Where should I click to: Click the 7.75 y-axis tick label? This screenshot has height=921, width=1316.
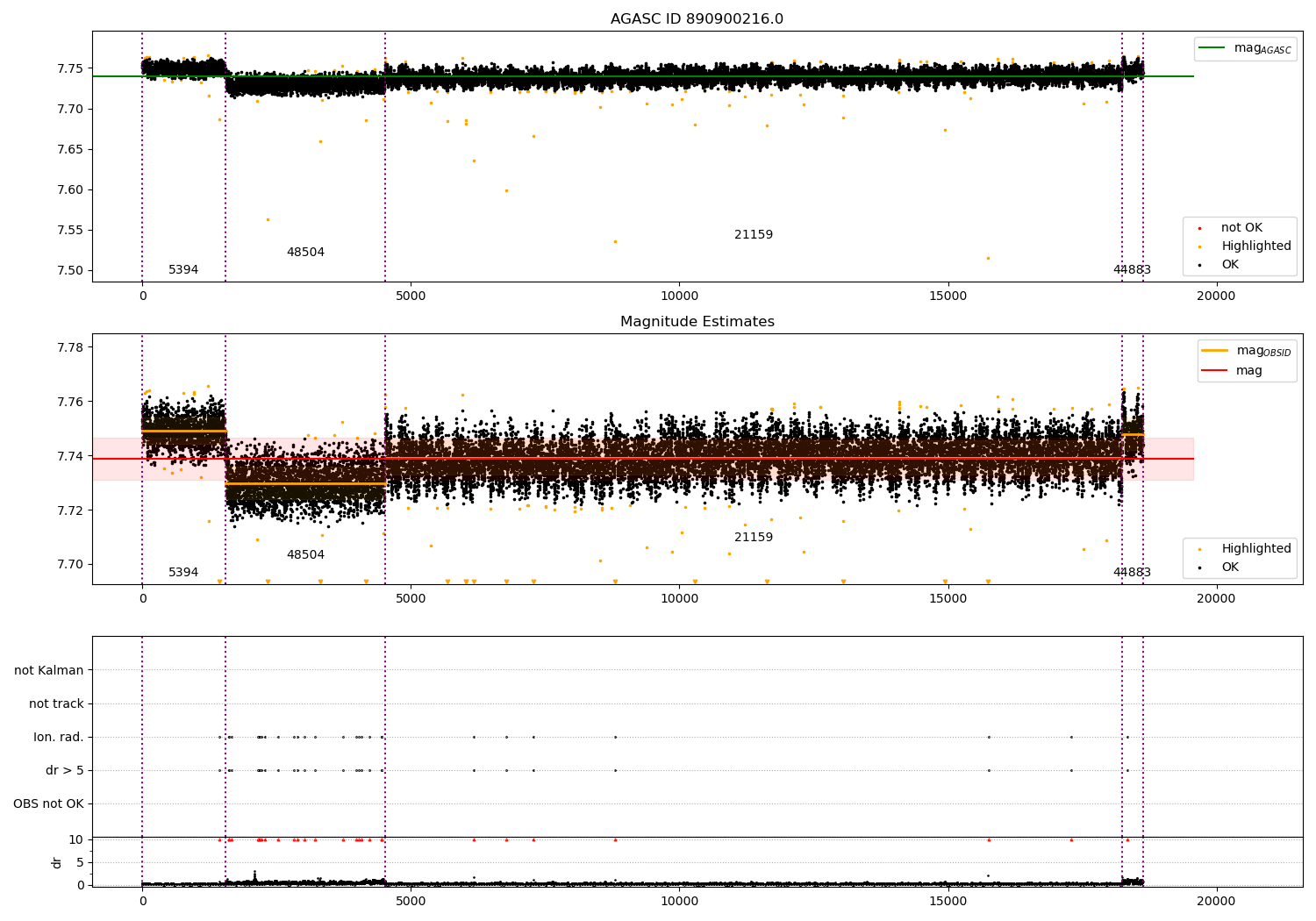point(71,68)
